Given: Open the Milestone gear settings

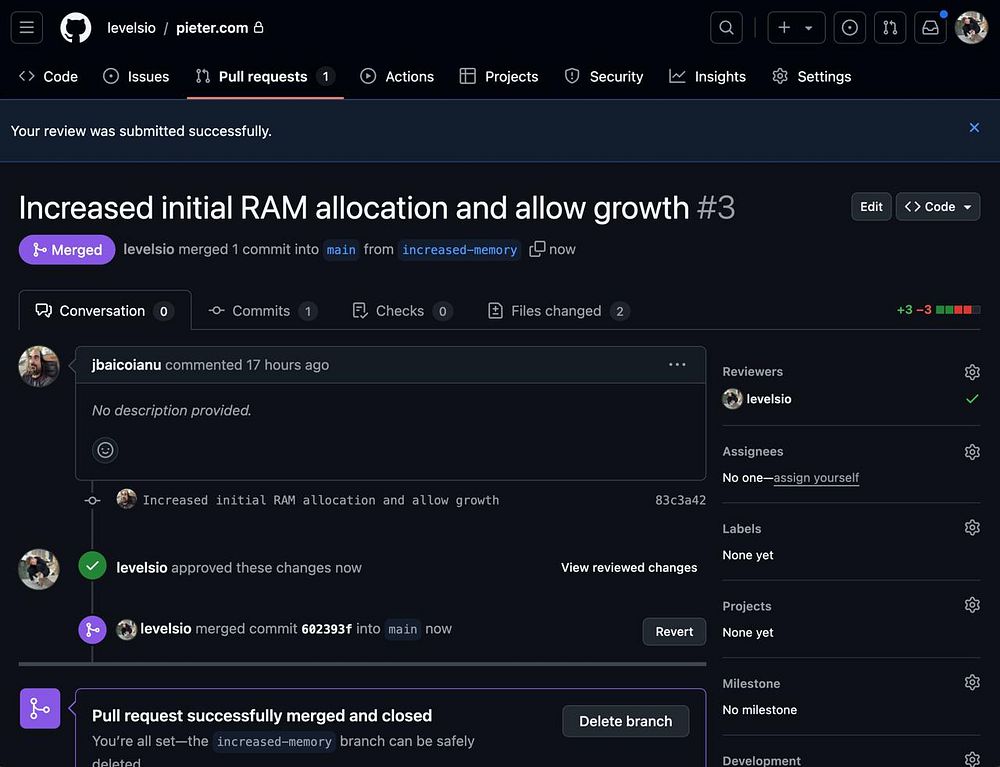Looking at the screenshot, I should point(972,682).
